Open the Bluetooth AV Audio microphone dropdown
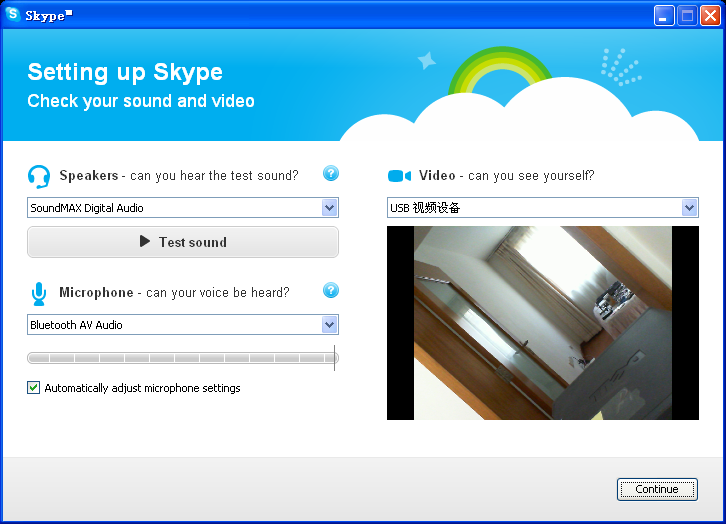This screenshot has width=726, height=524. pos(183,324)
